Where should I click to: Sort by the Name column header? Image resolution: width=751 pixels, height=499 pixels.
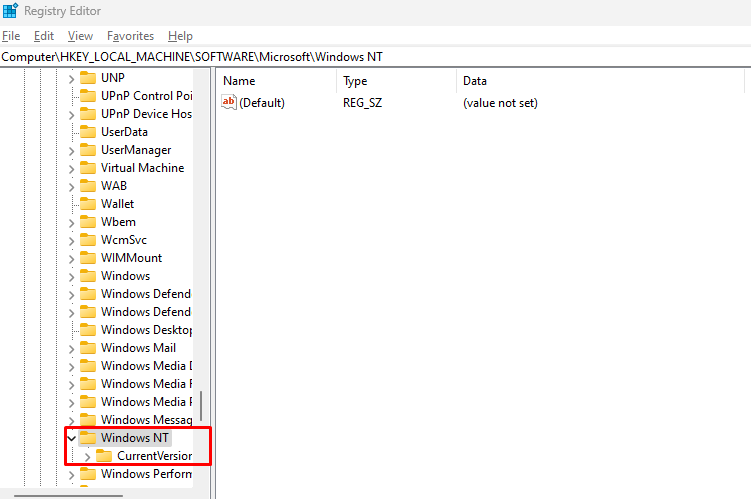tap(277, 81)
